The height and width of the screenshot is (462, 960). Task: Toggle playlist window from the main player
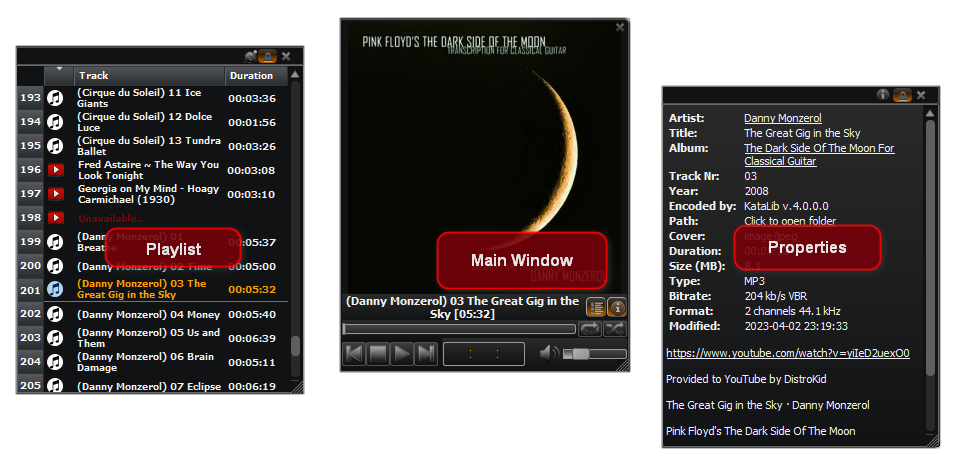pos(596,307)
